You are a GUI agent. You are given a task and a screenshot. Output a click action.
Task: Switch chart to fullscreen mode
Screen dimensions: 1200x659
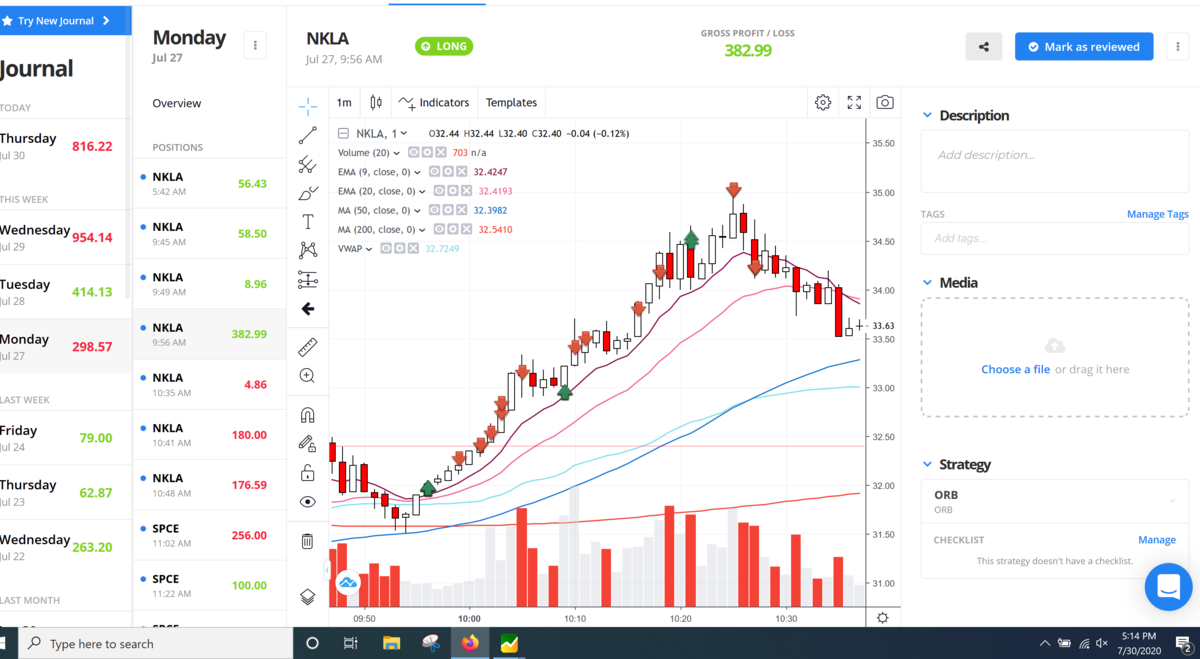pos(854,102)
